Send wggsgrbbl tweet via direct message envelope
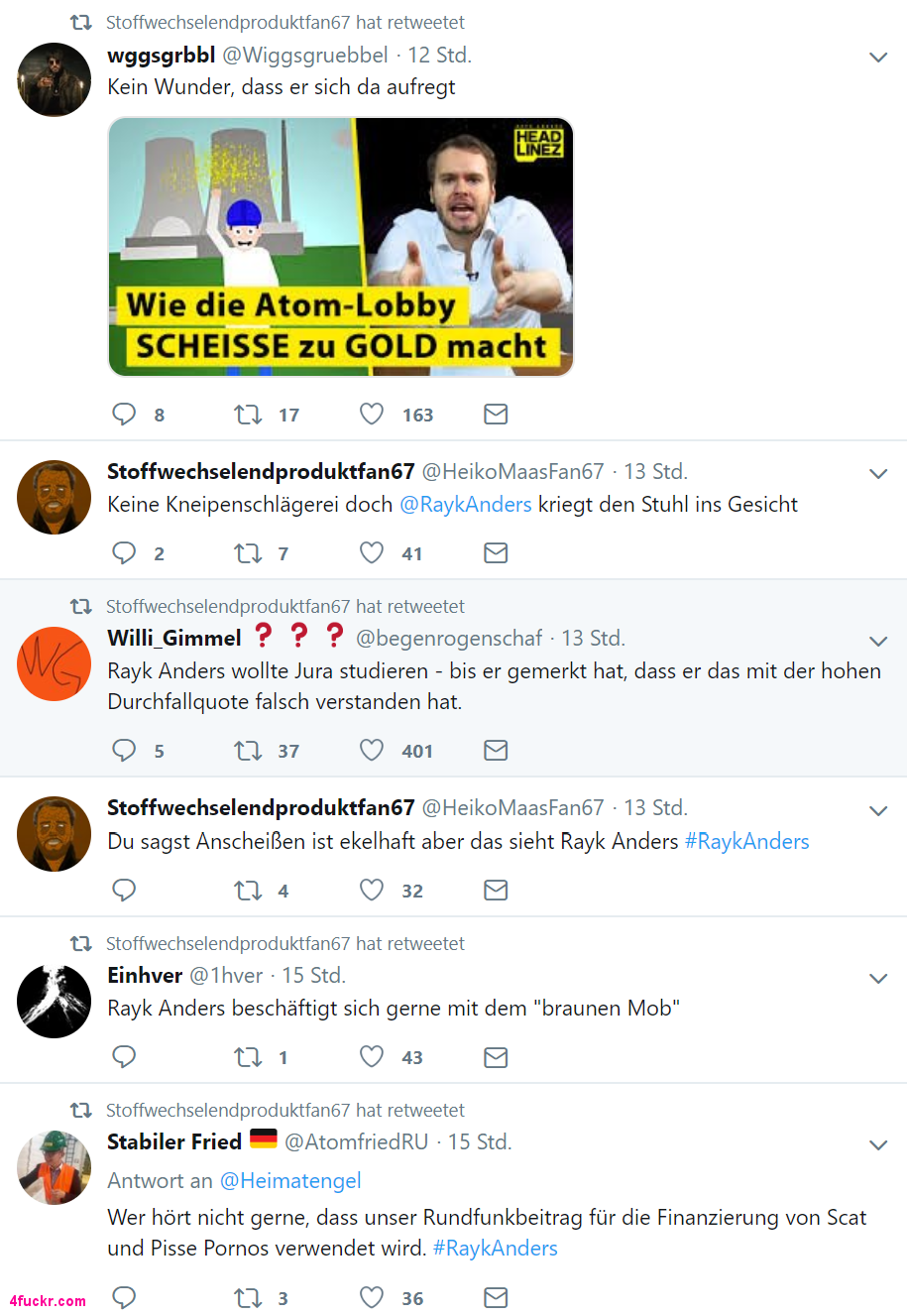 click(496, 414)
